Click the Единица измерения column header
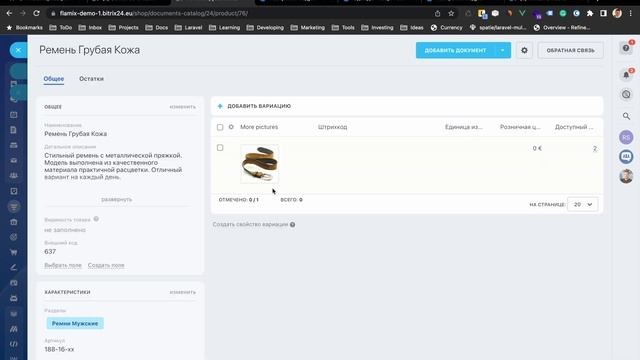The height and width of the screenshot is (360, 640). click(x=464, y=127)
